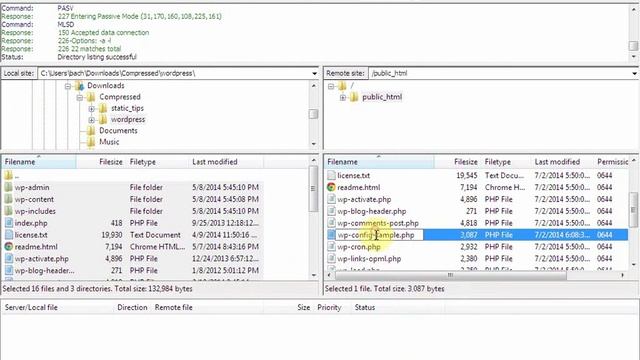Collapse the Downloads folder tree node
The height and width of the screenshot is (360, 640).
click(68, 86)
